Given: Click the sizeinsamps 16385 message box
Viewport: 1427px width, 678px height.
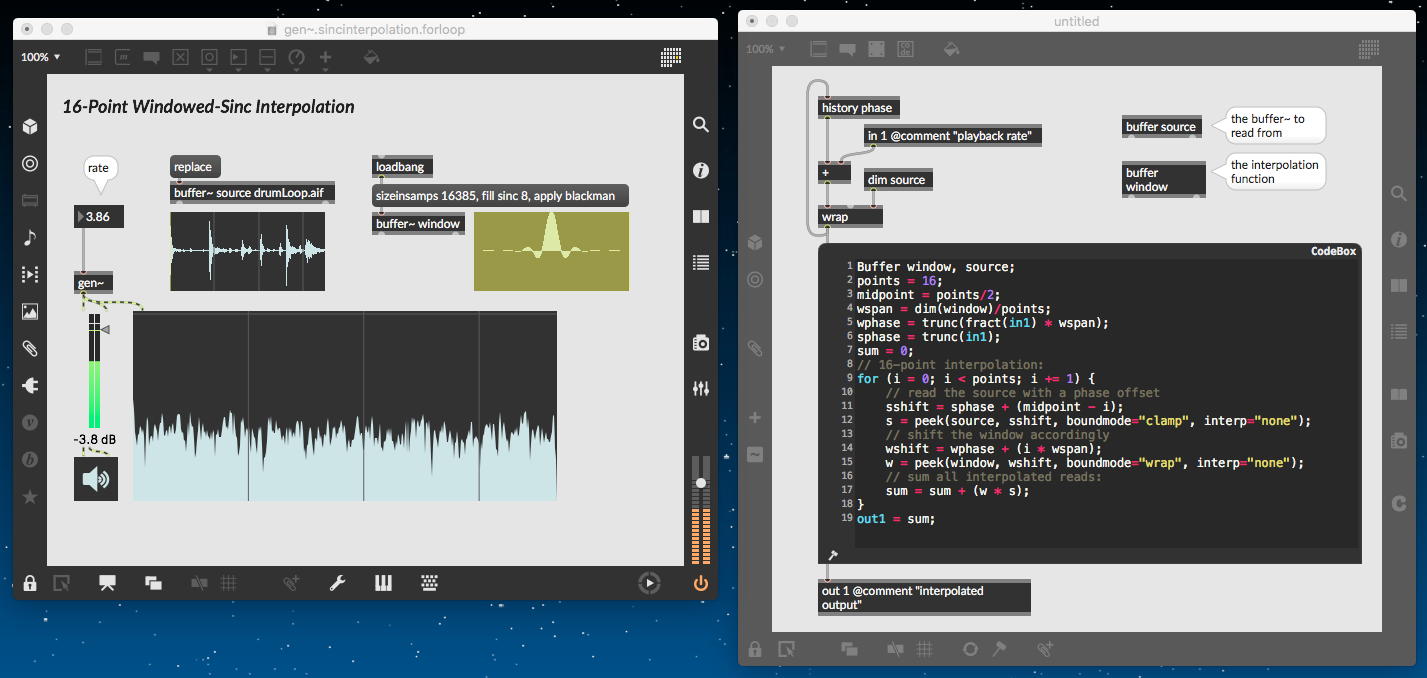Looking at the screenshot, I should point(500,196).
